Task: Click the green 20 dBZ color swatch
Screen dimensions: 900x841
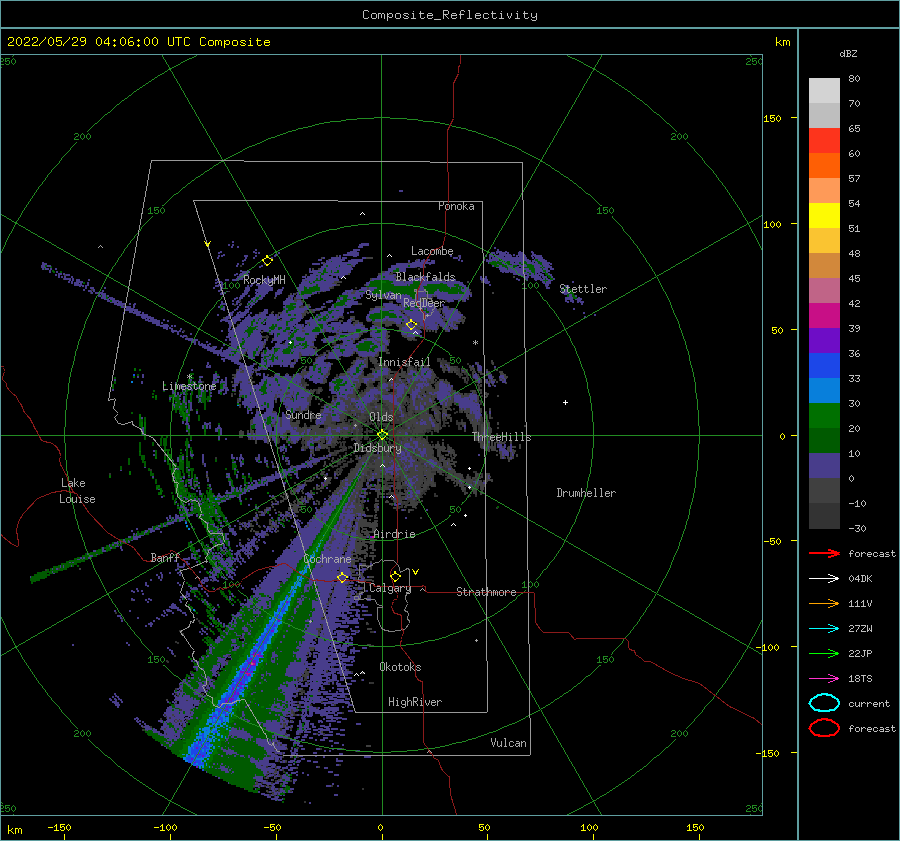Action: (x=824, y=416)
